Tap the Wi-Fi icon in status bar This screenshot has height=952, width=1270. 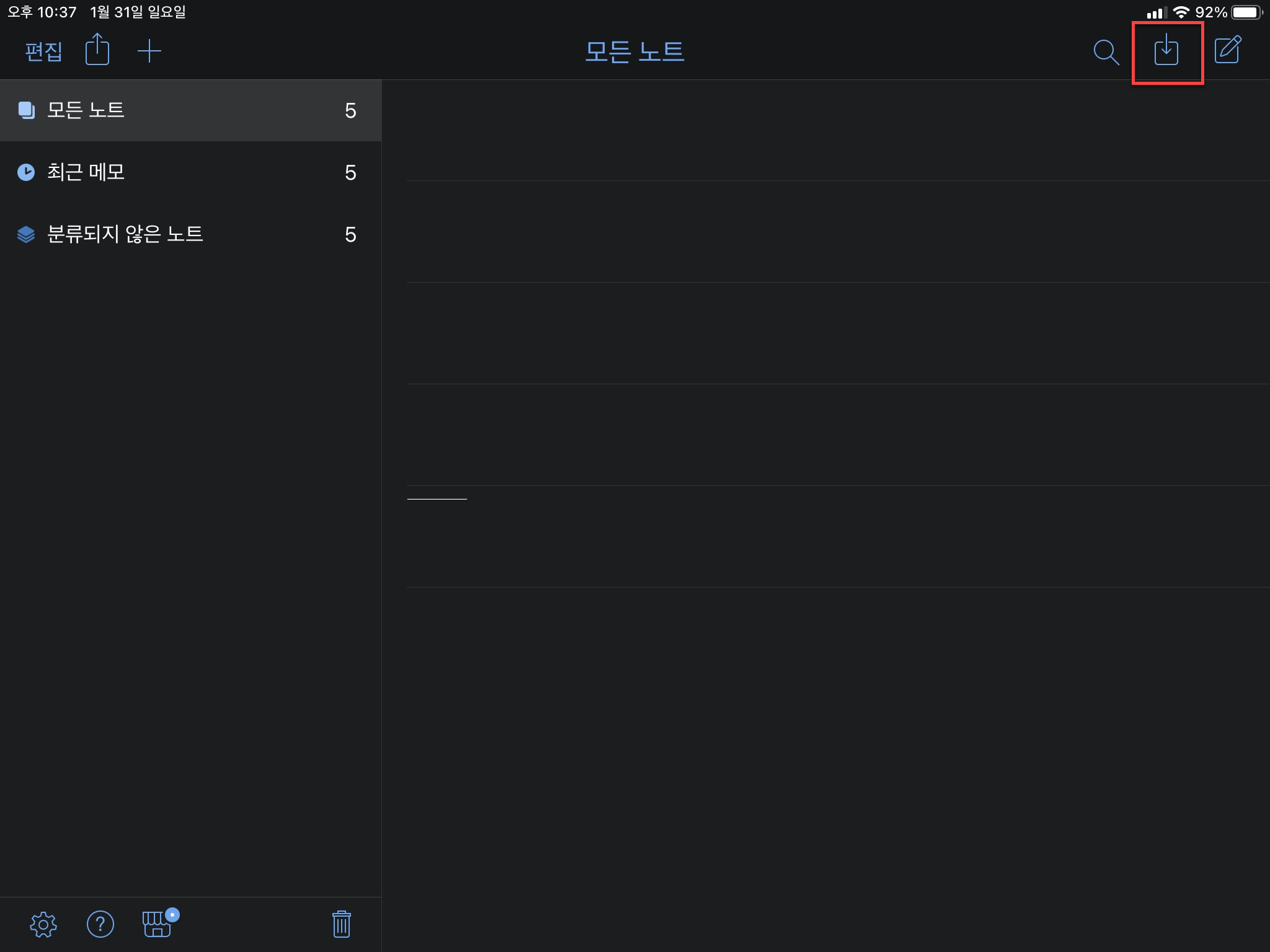[1181, 12]
